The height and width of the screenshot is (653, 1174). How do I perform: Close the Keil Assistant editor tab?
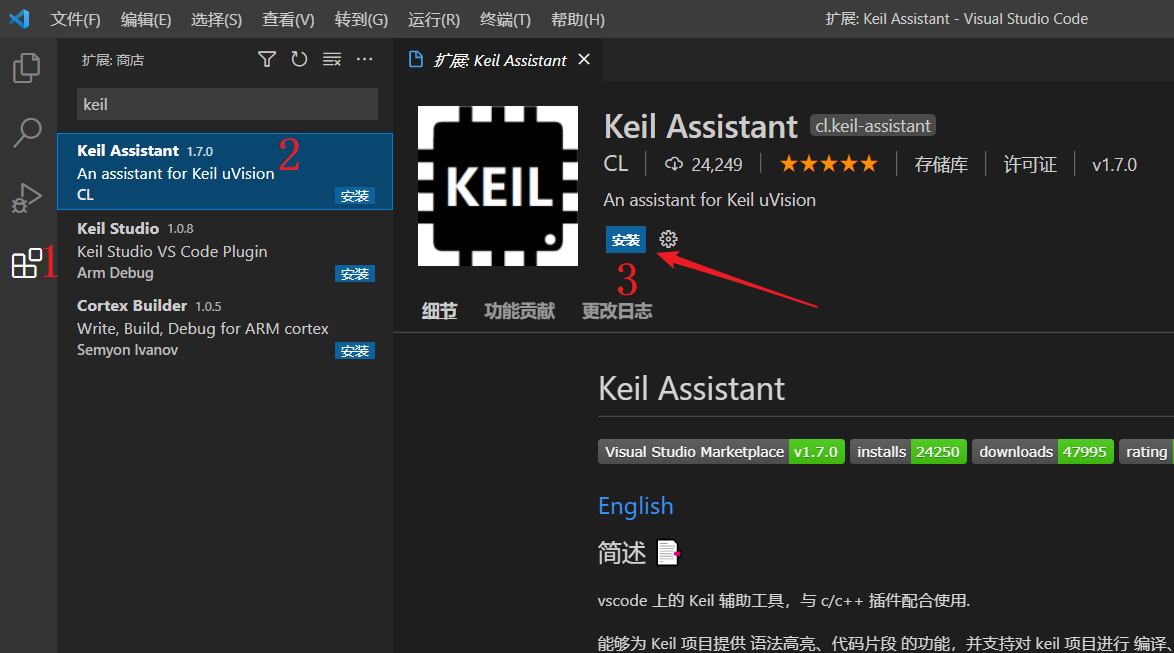click(584, 59)
